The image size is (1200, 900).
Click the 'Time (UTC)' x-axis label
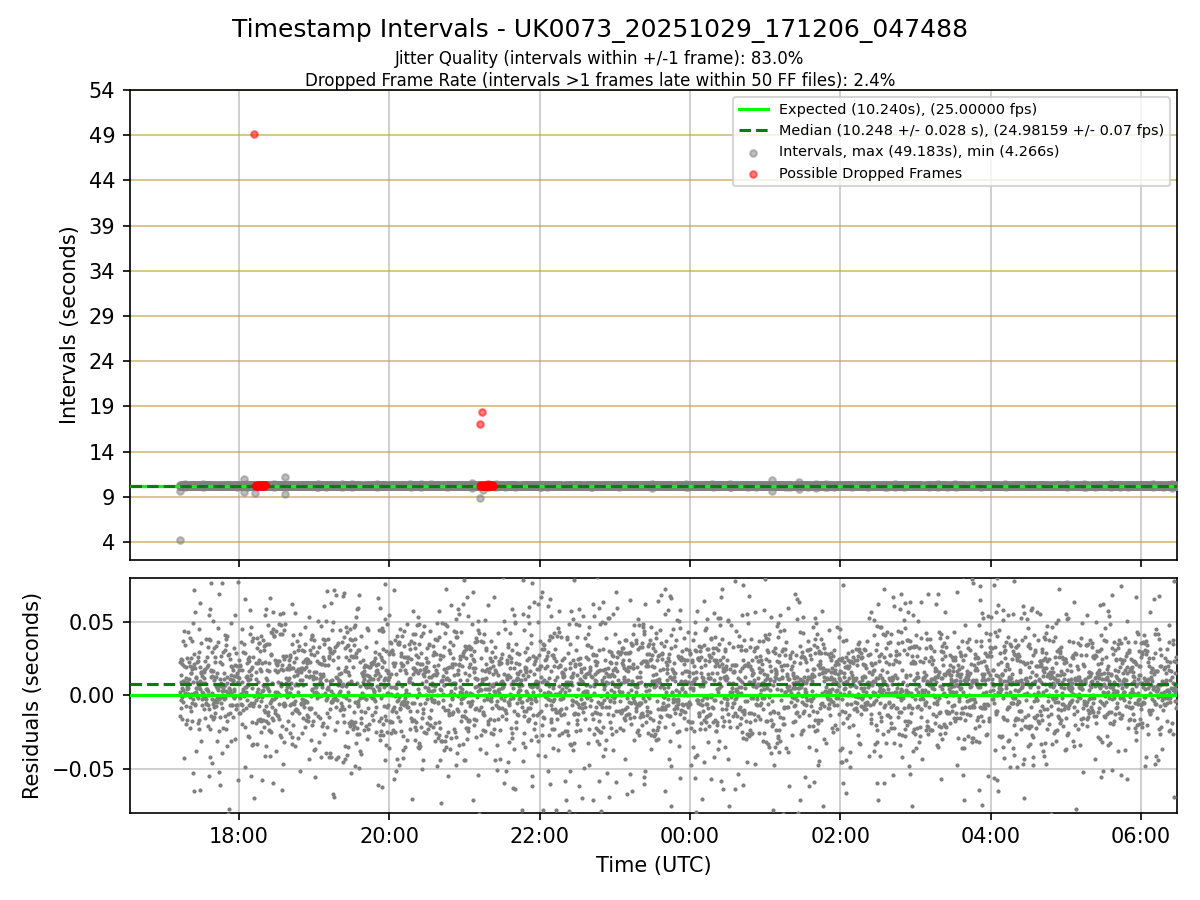(x=653, y=865)
